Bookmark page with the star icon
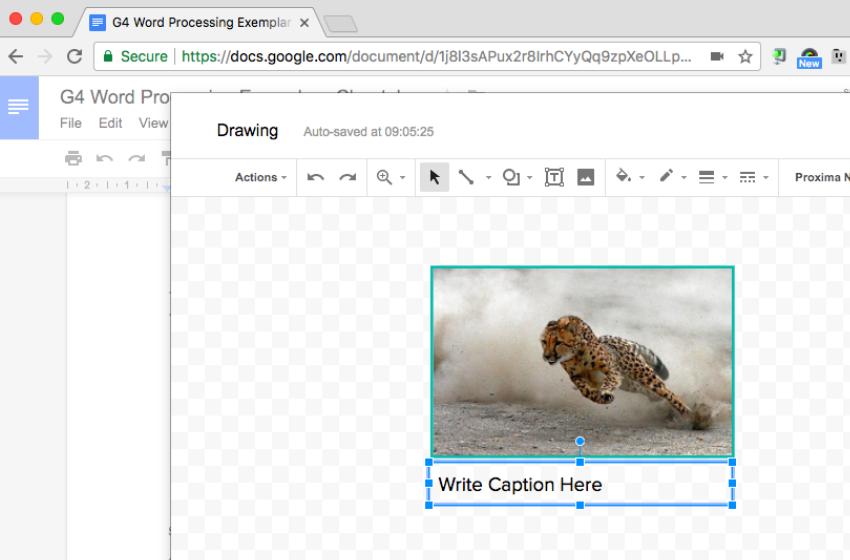The height and width of the screenshot is (560, 850). (x=745, y=57)
